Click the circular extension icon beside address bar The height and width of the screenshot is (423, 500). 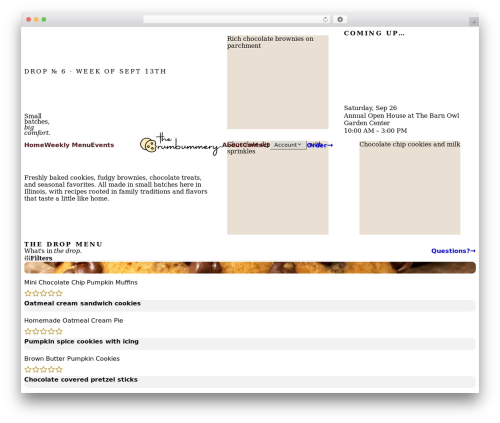tap(340, 19)
